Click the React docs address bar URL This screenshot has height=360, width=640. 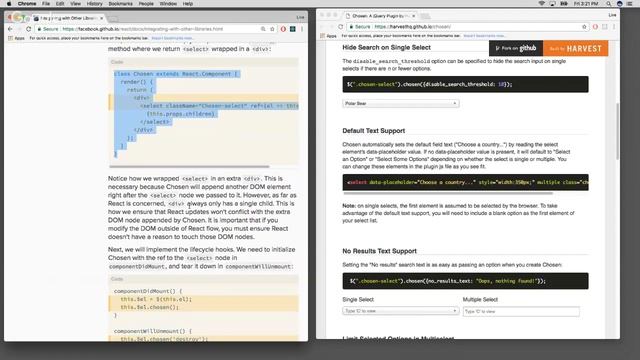click(143, 29)
